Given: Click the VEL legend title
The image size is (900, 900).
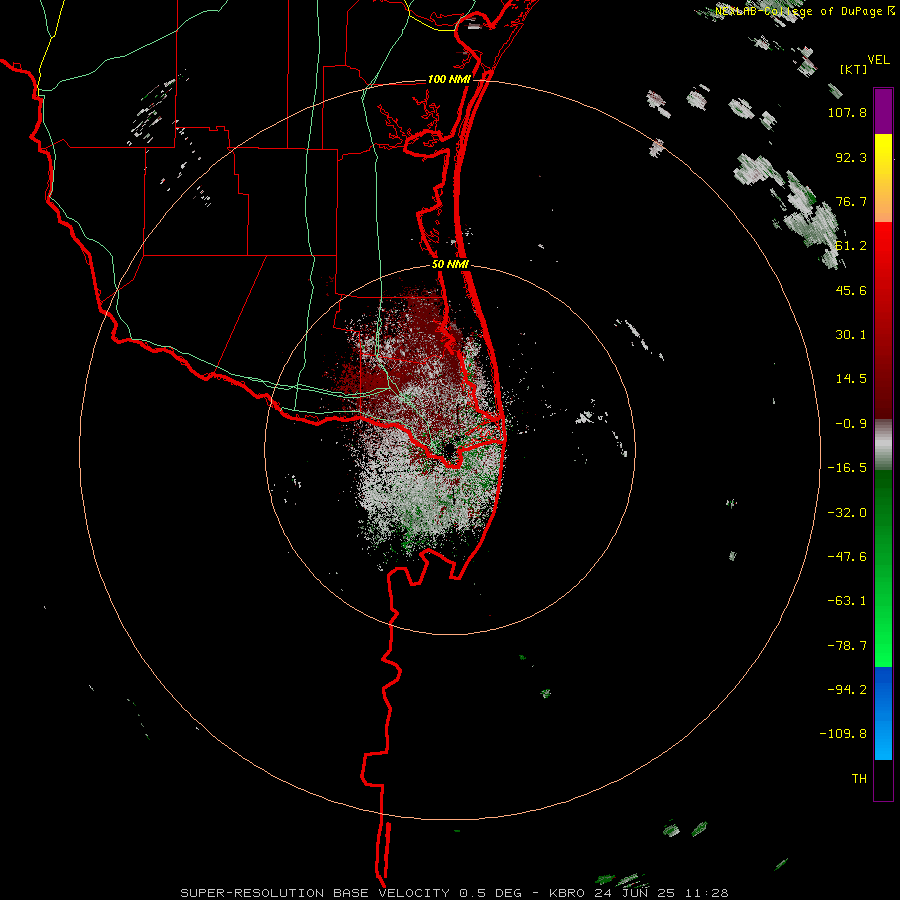Looking at the screenshot, I should (878, 59).
